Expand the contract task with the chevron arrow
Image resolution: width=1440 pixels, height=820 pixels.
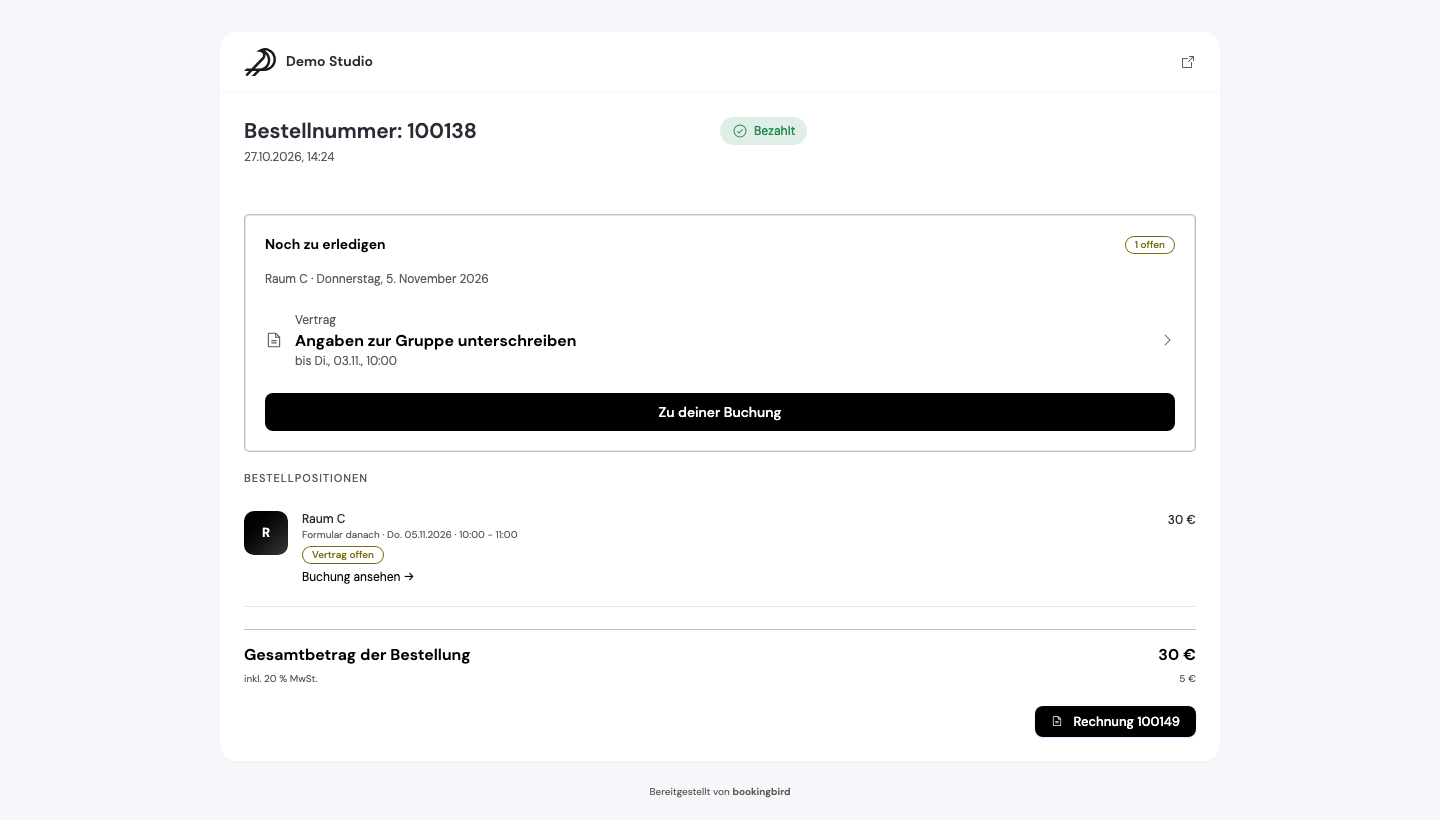tap(1167, 340)
